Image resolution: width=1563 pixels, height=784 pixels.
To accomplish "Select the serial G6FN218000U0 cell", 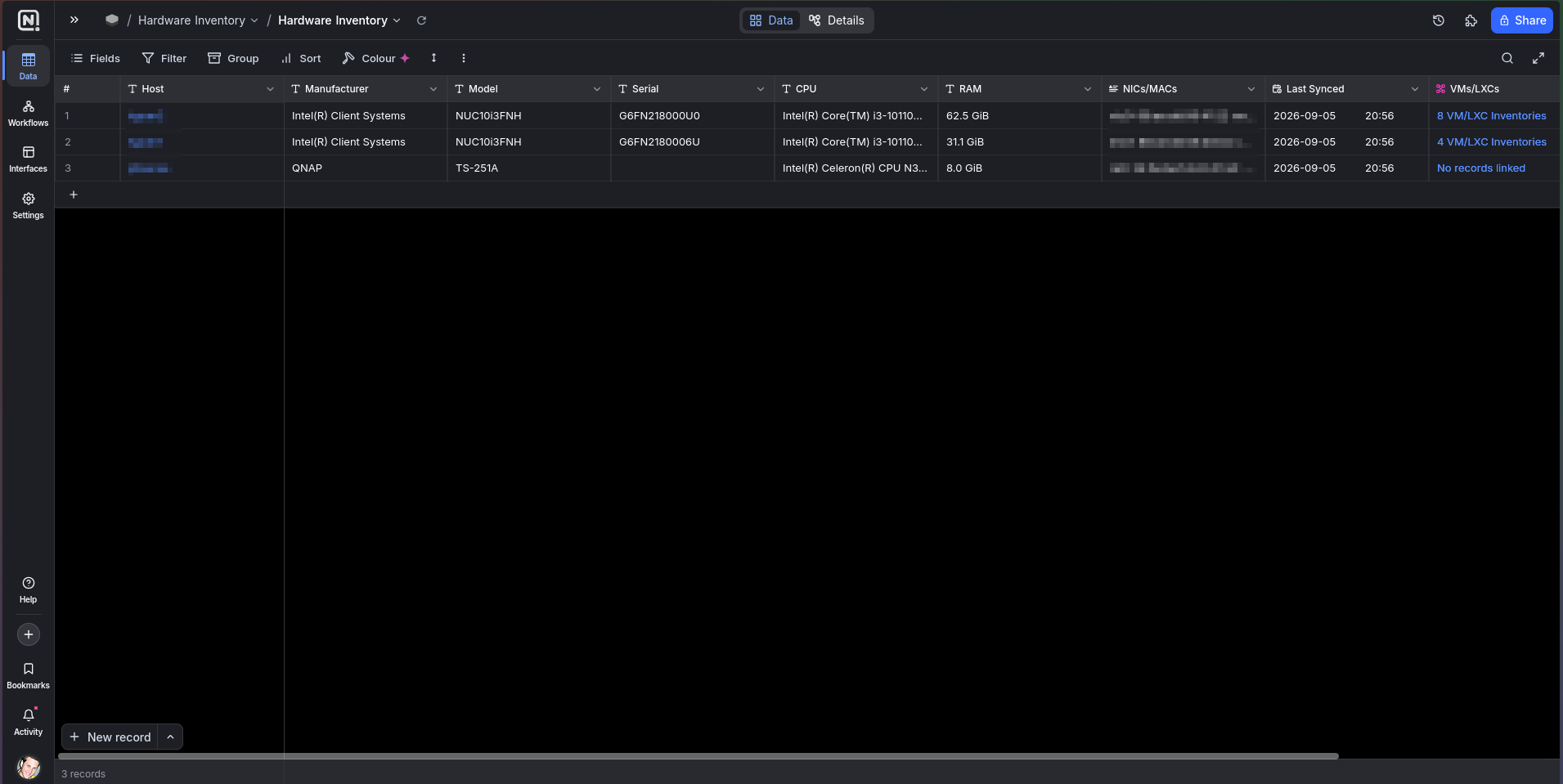I will tap(693, 116).
